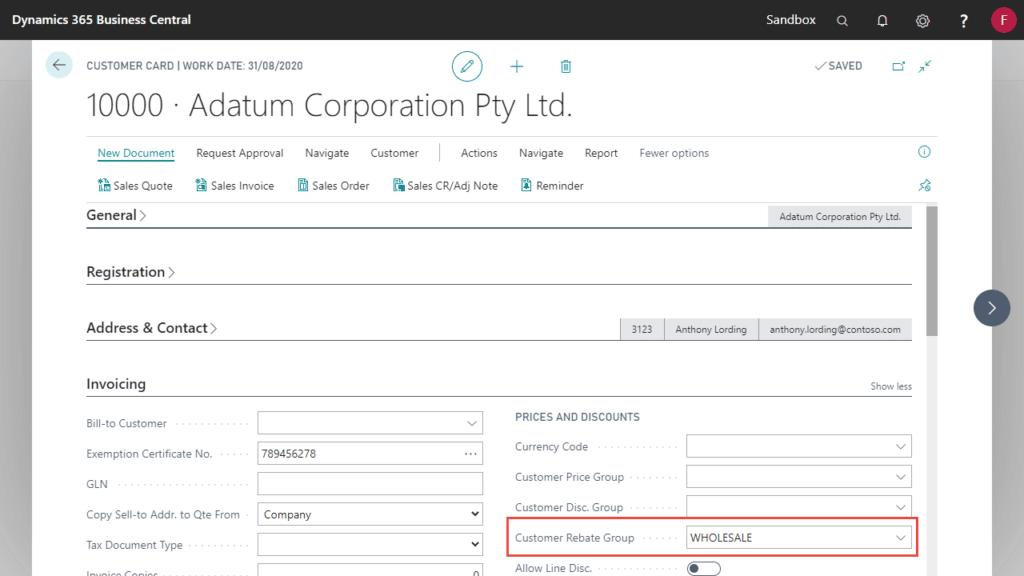Open the search magnifier icon
The image size is (1024, 576).
(842, 20)
